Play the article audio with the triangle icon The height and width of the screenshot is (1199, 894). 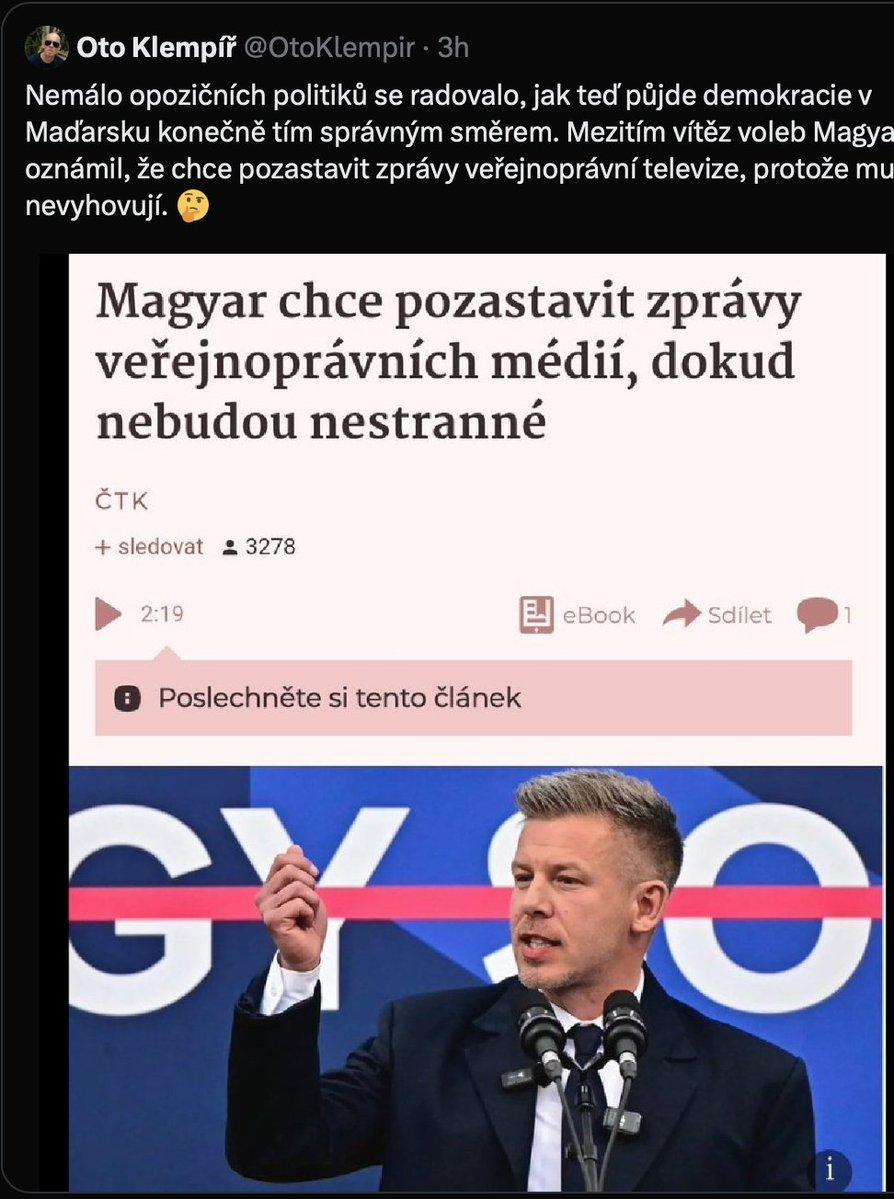pos(108,614)
